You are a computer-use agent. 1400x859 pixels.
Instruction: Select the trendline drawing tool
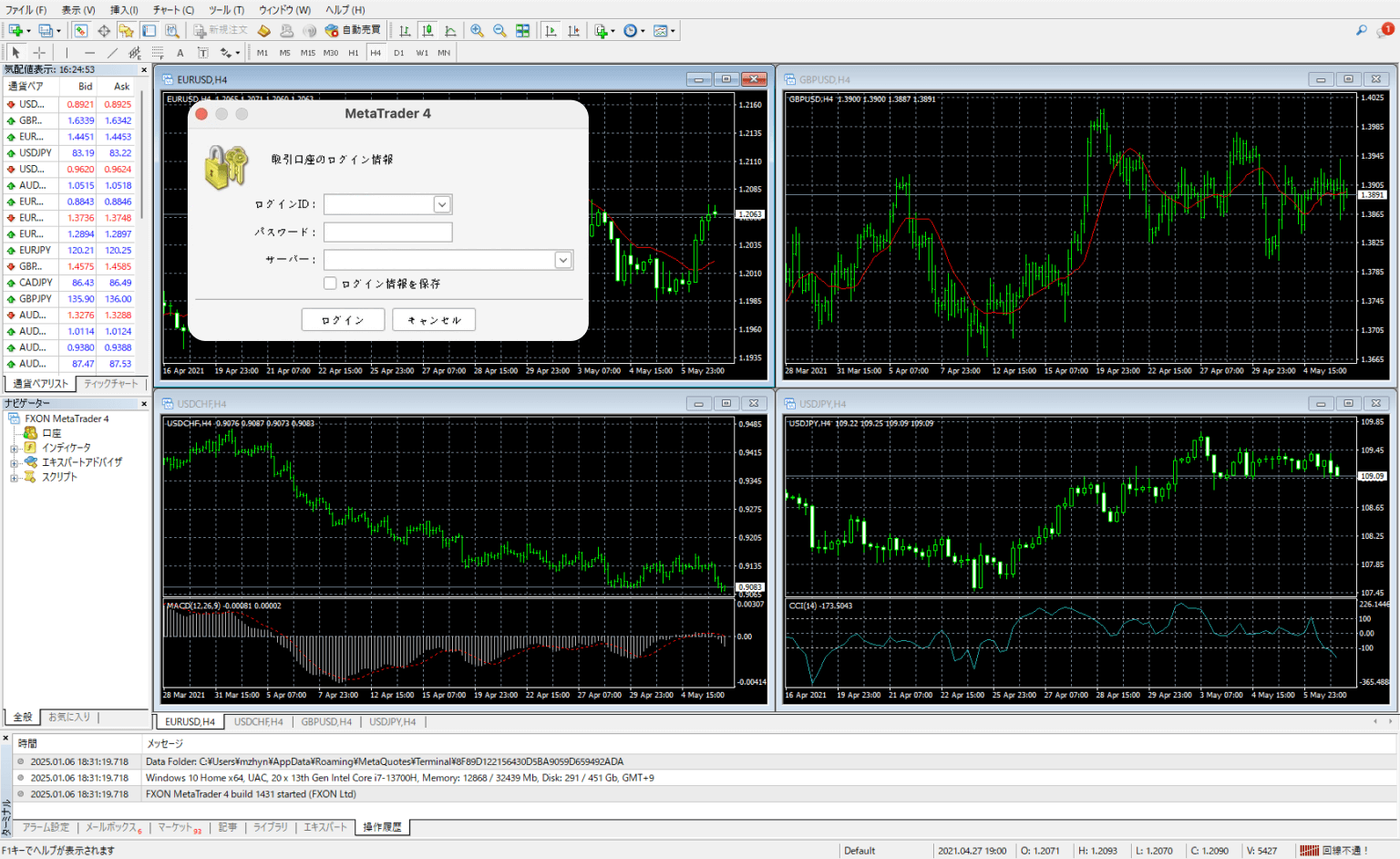click(x=112, y=53)
